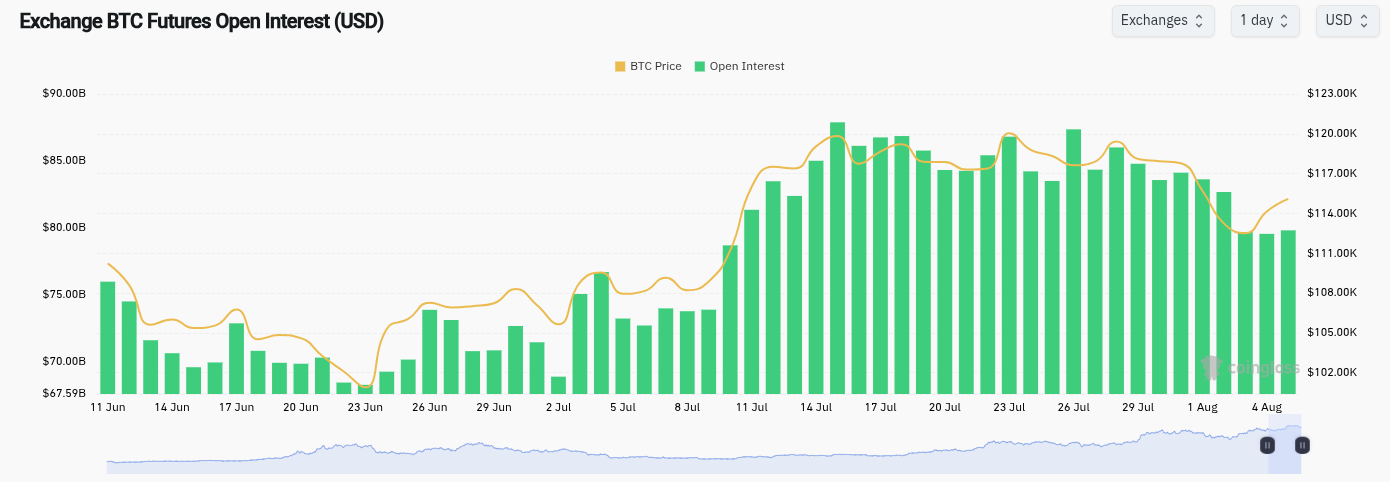Click the coinglass watermark logo
Screen dimensions: 1390x482
1250,368
